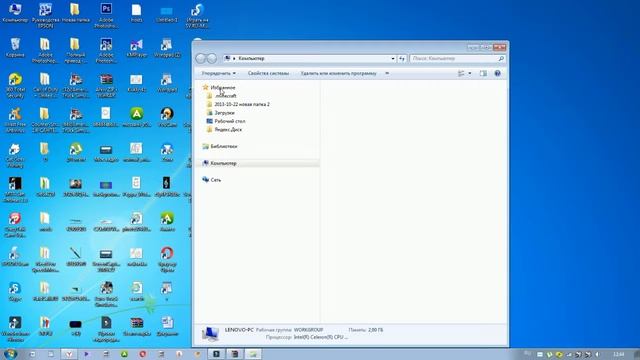This screenshot has width=640, height=360.
Task: Click the LENOVO-PC name in details pane
Action: (x=239, y=329)
